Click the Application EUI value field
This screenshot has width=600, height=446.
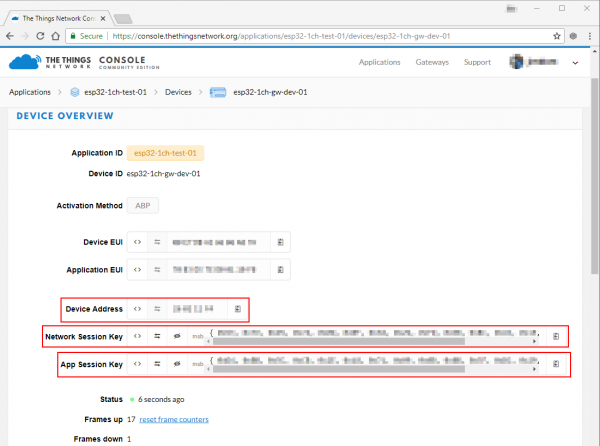point(218,270)
